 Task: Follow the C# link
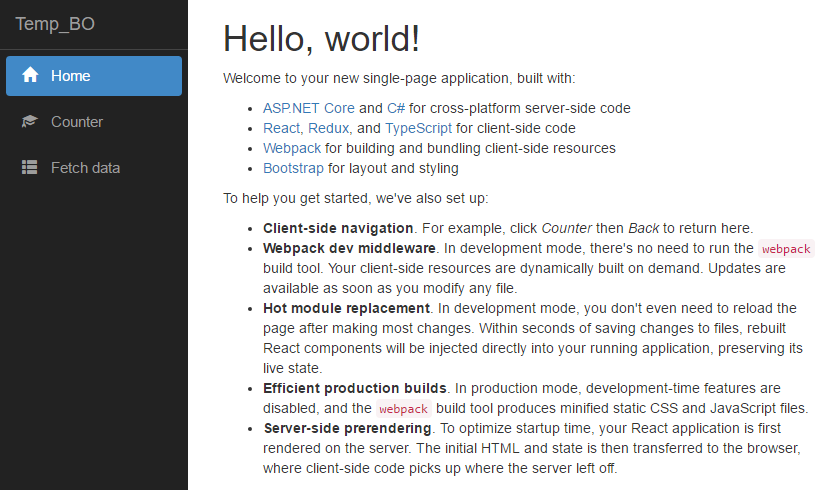coord(396,108)
